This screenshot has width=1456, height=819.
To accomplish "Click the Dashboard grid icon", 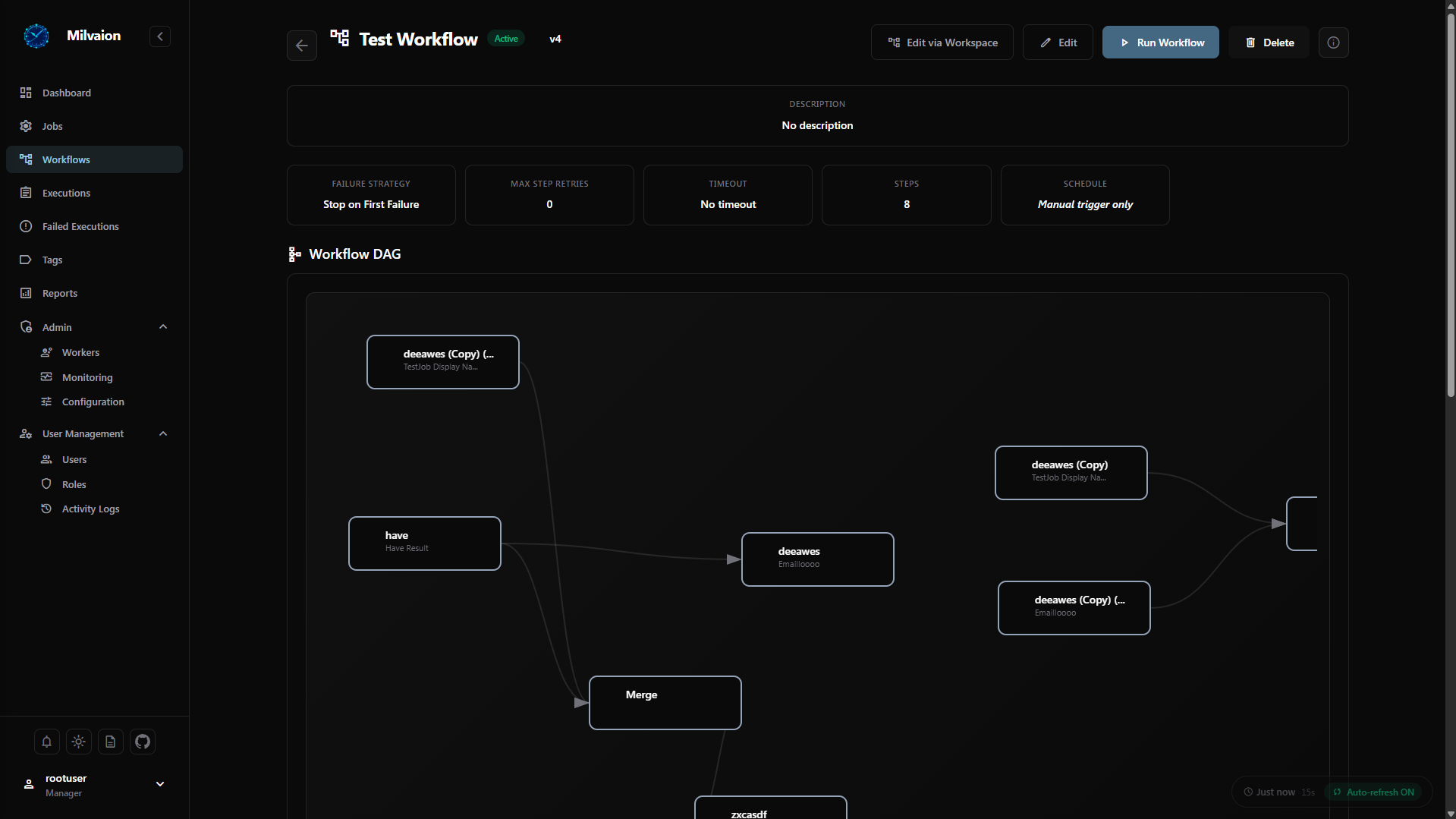I will (x=26, y=93).
